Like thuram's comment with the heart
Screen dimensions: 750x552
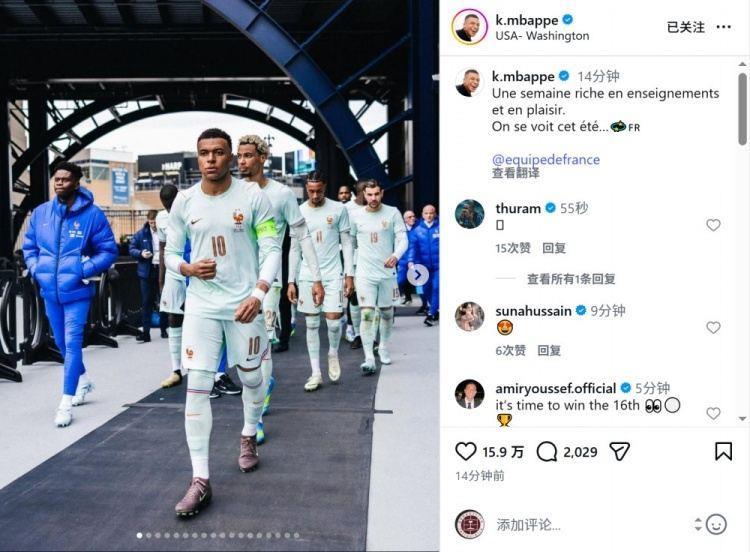point(713,225)
